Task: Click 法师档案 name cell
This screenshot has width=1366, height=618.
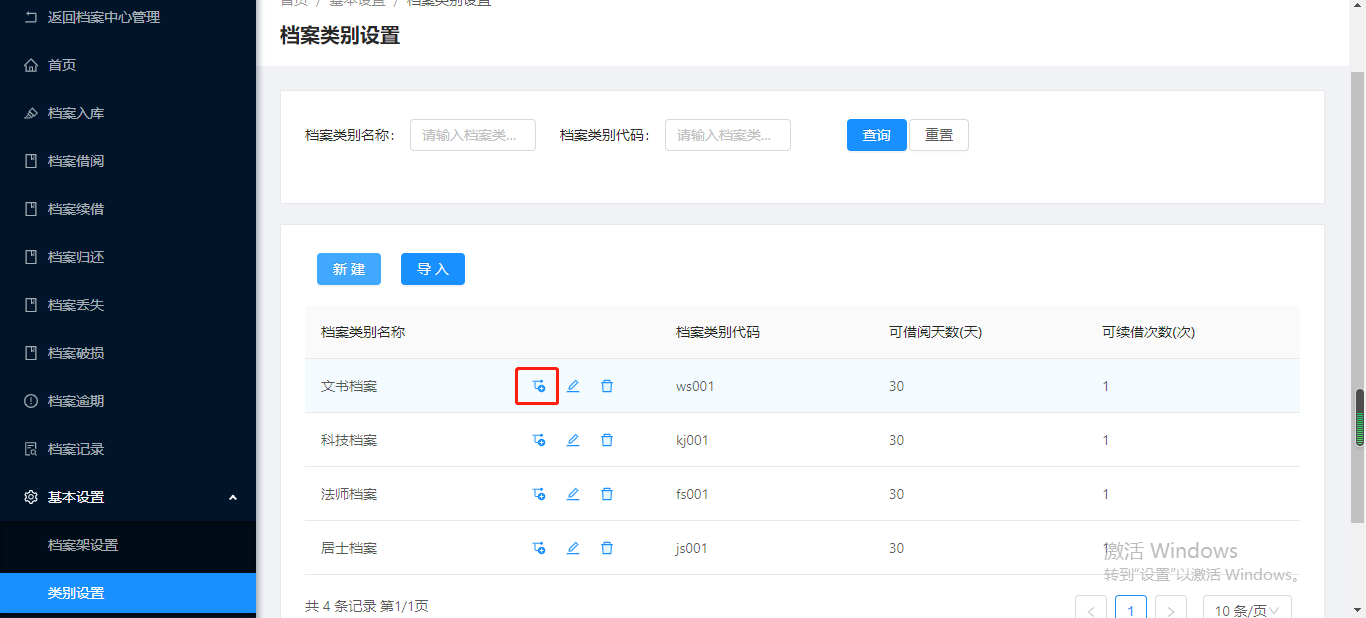Action: tap(349, 494)
